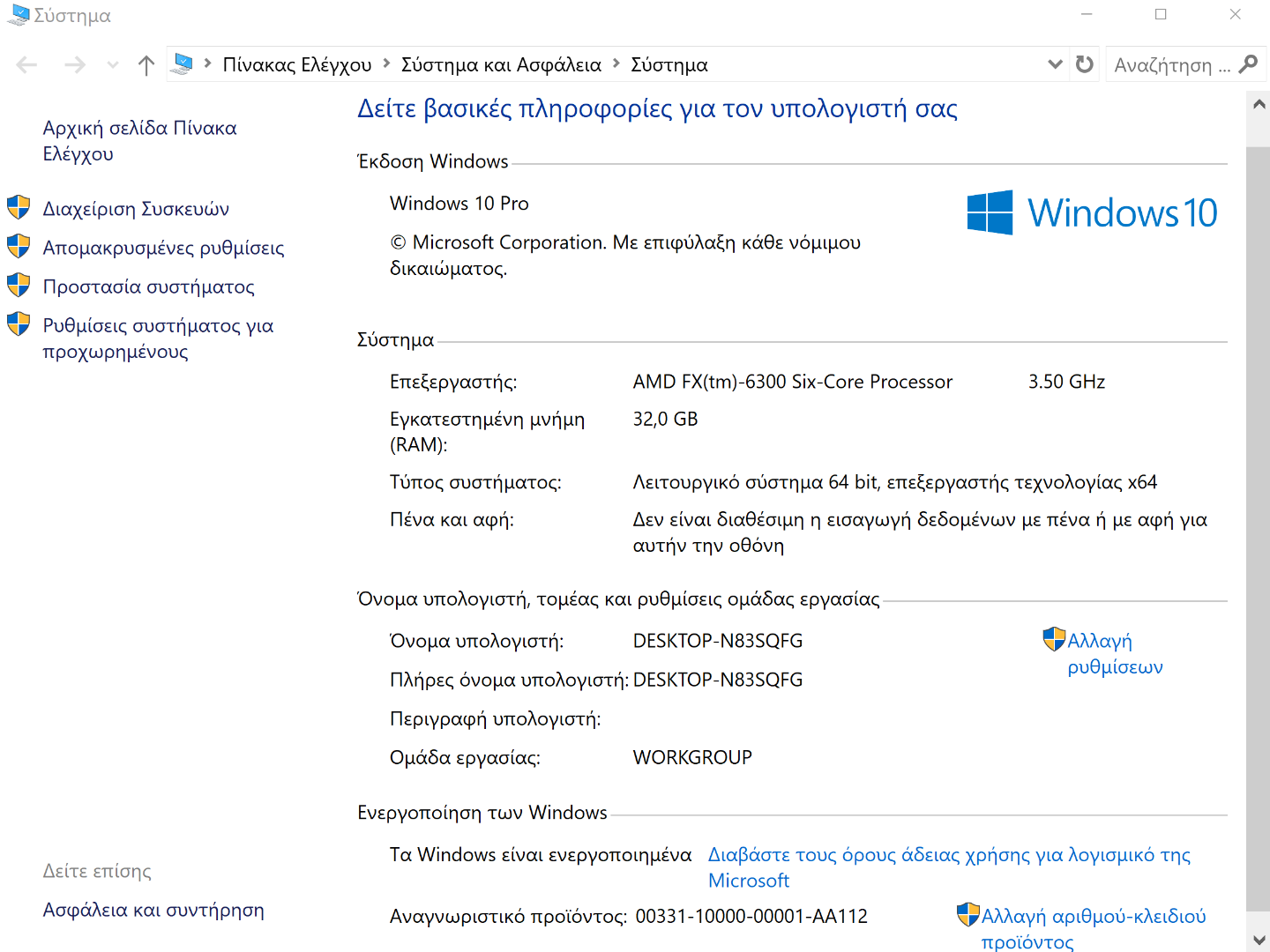
Task: Open Αρχική σελίδα Πίνακα Ελέγχου
Action: click(140, 141)
